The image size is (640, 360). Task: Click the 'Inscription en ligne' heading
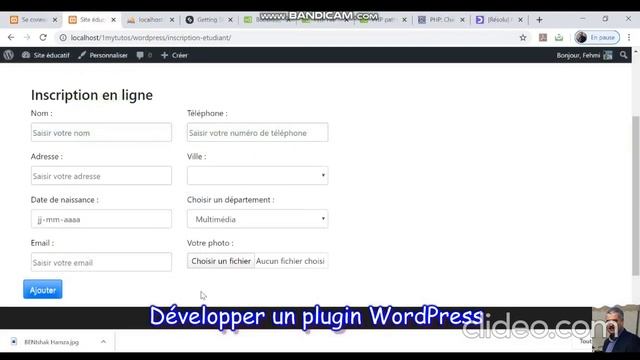point(92,95)
